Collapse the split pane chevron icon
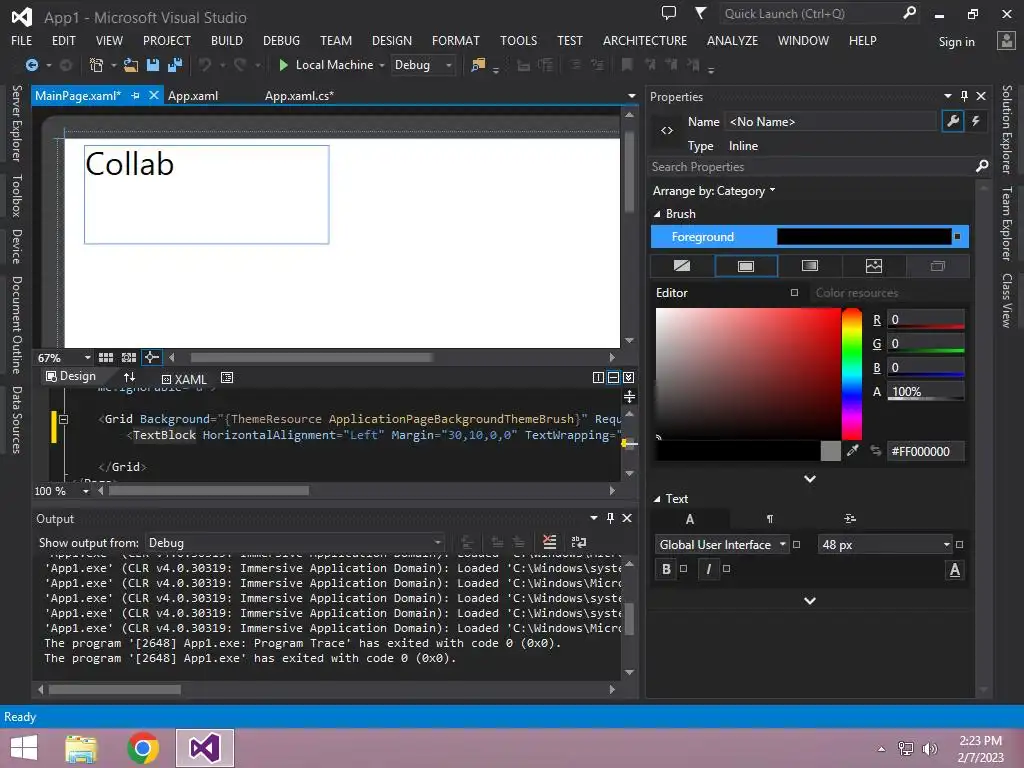Screen dimensions: 1024x768 pos(628,377)
